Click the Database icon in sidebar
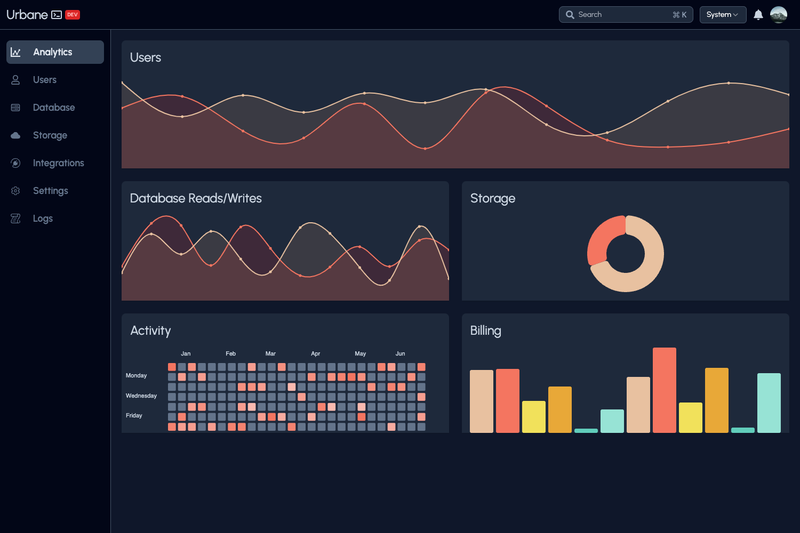800x533 pixels. [16, 108]
